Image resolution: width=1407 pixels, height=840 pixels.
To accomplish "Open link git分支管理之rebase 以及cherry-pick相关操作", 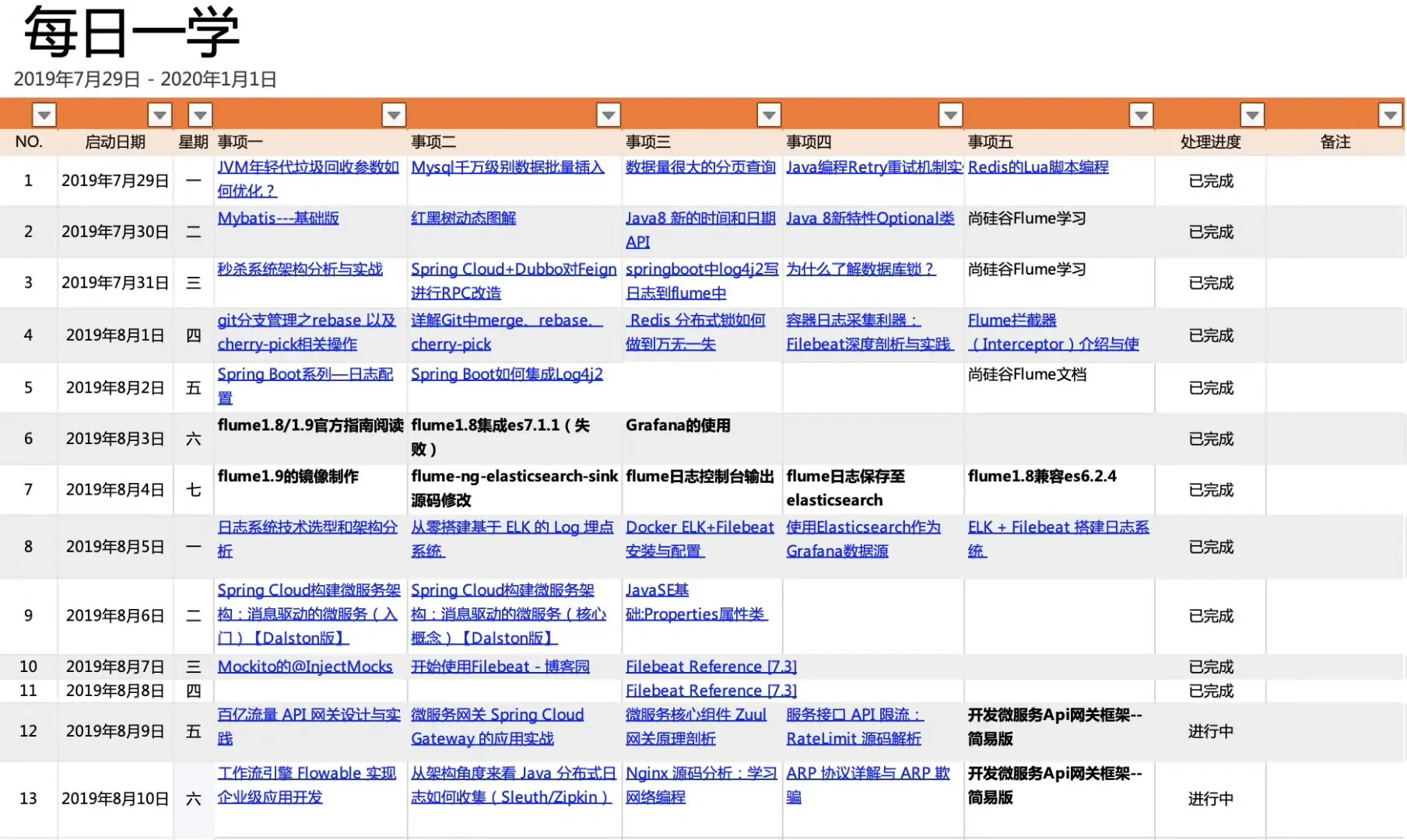I will tap(307, 332).
